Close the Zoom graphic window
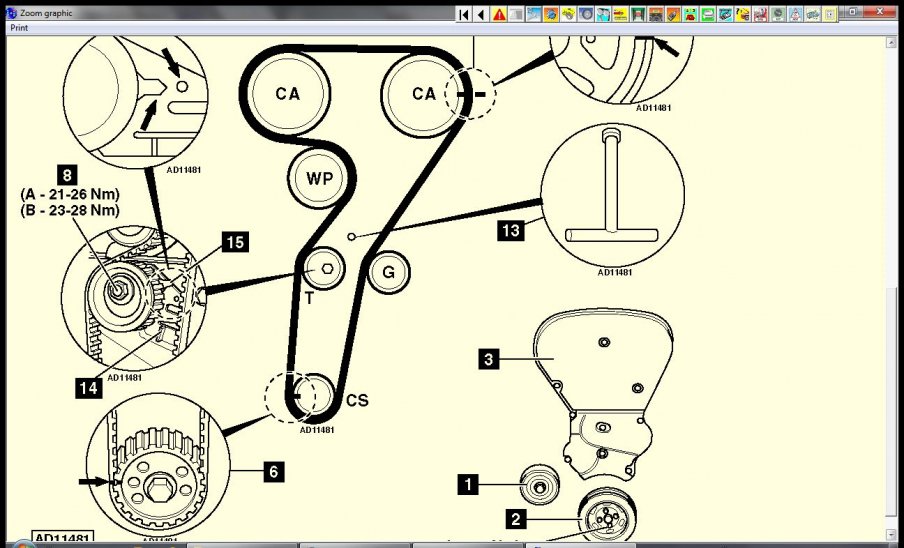This screenshot has height=548, width=904. click(x=880, y=10)
